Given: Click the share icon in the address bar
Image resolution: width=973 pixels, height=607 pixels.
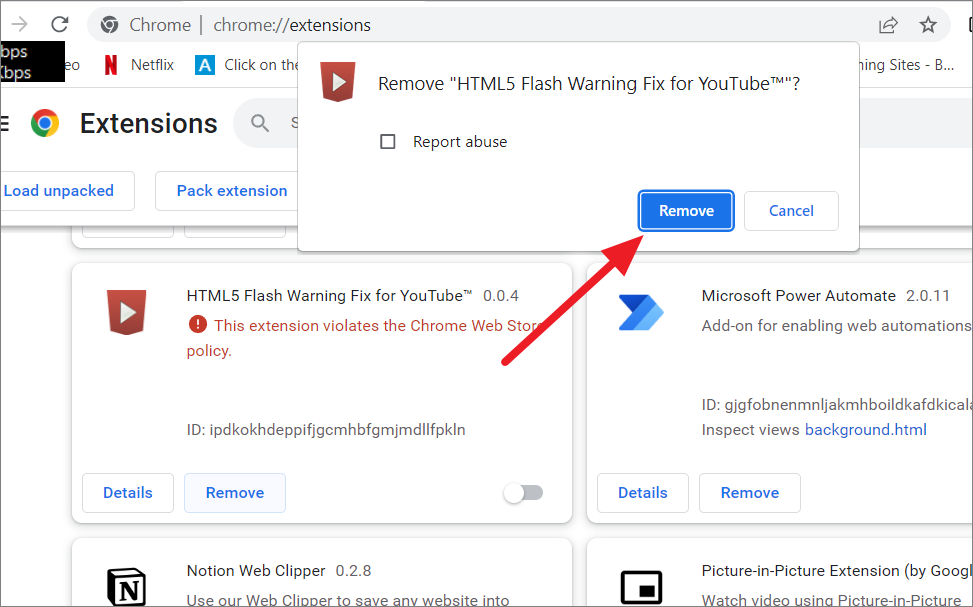Looking at the screenshot, I should coord(888,25).
